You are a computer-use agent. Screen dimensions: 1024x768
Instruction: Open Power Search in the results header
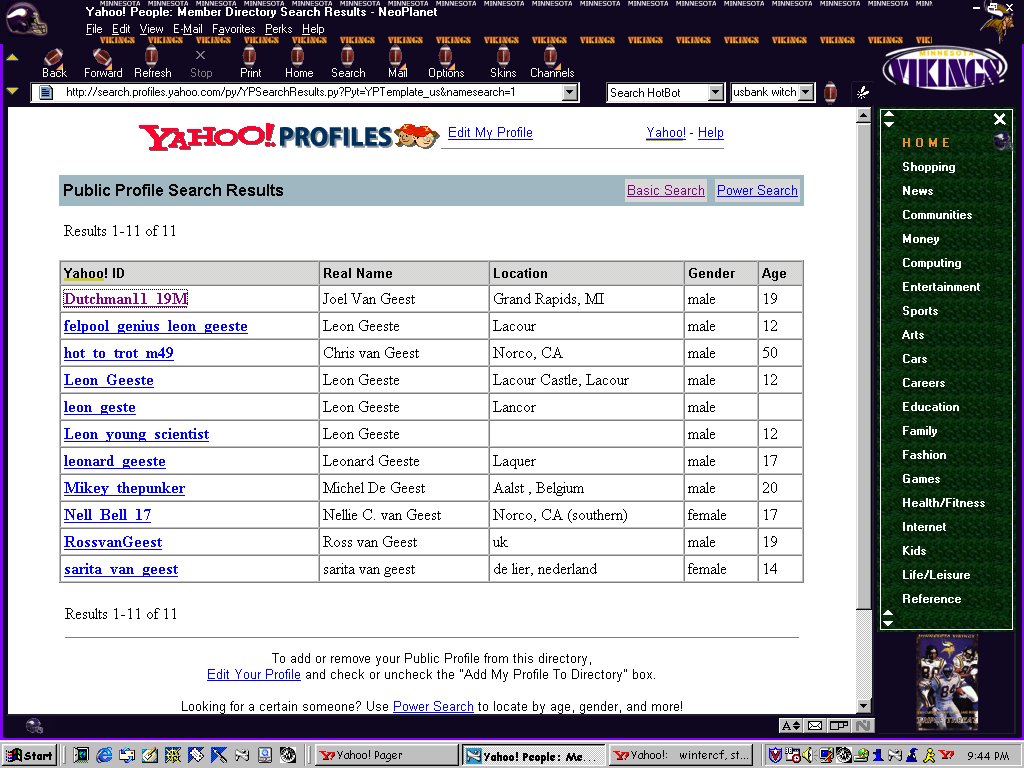click(757, 190)
